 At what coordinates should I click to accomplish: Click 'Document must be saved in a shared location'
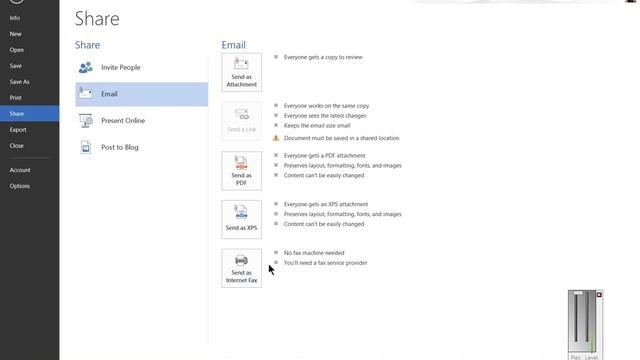(342, 138)
